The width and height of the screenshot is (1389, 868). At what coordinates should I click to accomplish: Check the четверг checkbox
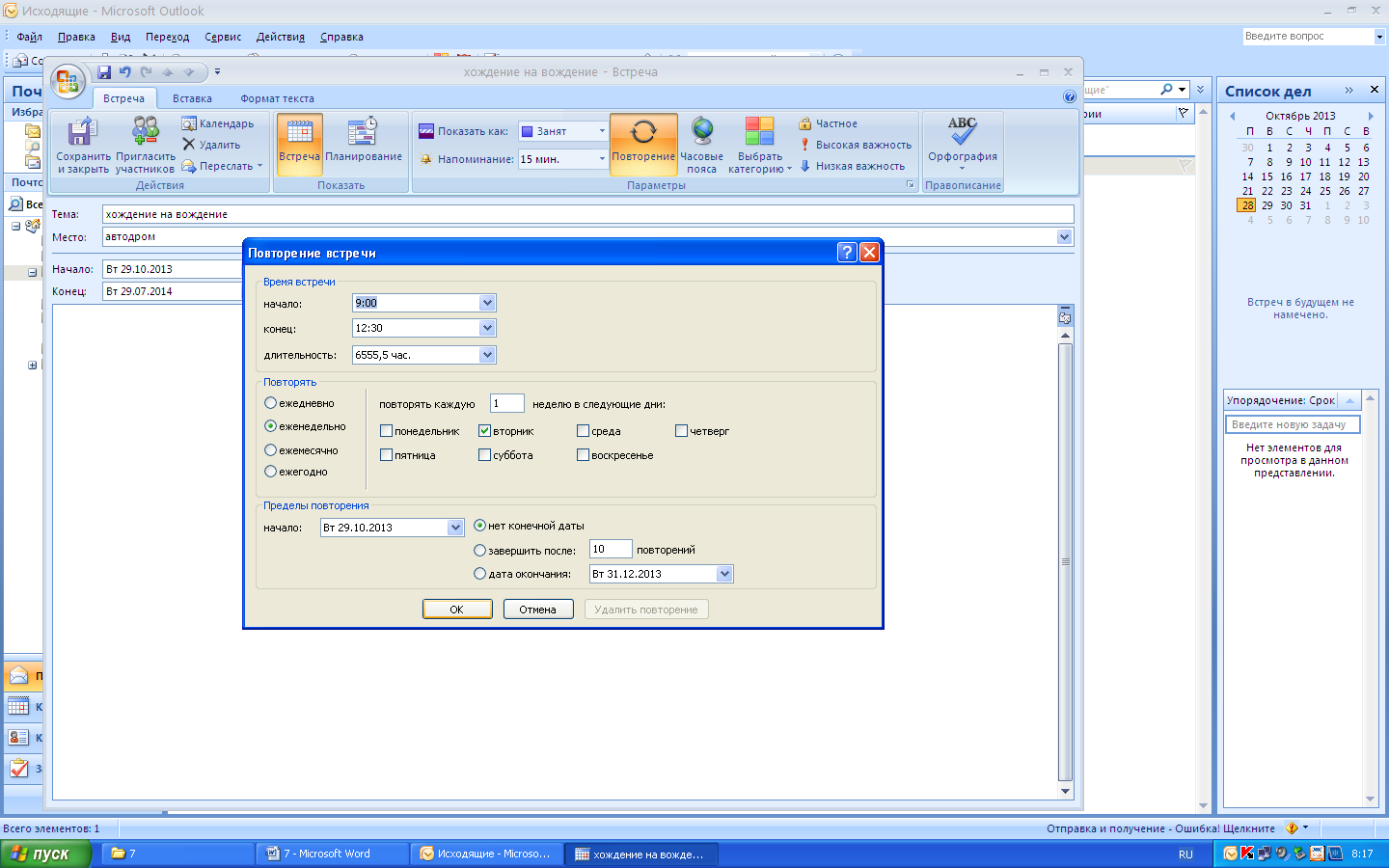pos(681,431)
